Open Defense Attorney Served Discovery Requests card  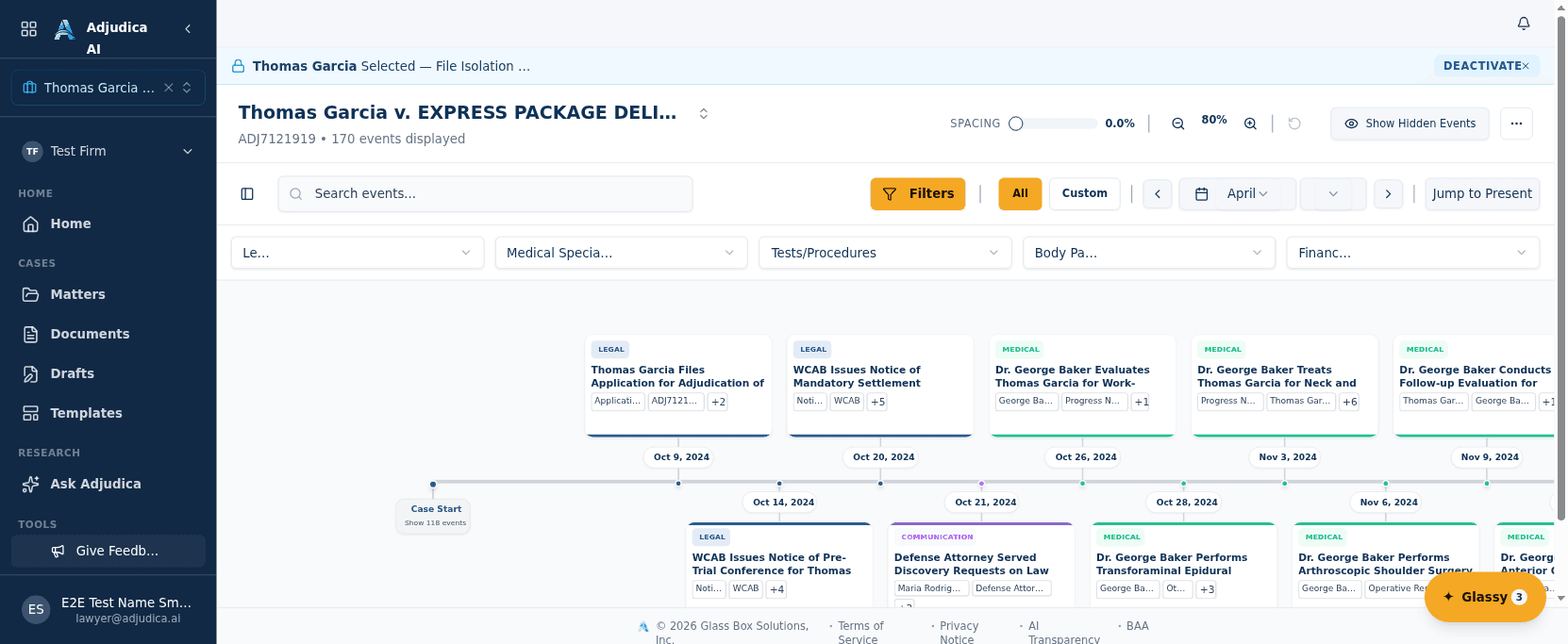pos(981,565)
